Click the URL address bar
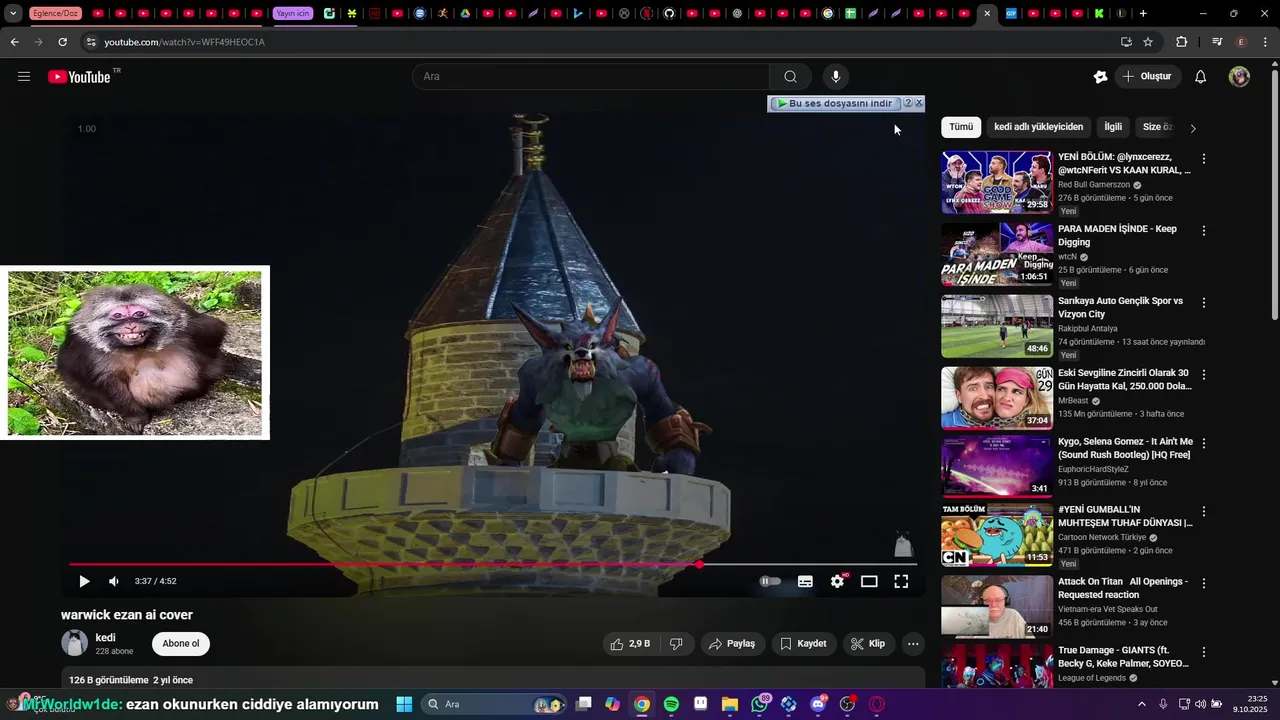This screenshot has width=1280, height=720. pyautogui.click(x=600, y=42)
